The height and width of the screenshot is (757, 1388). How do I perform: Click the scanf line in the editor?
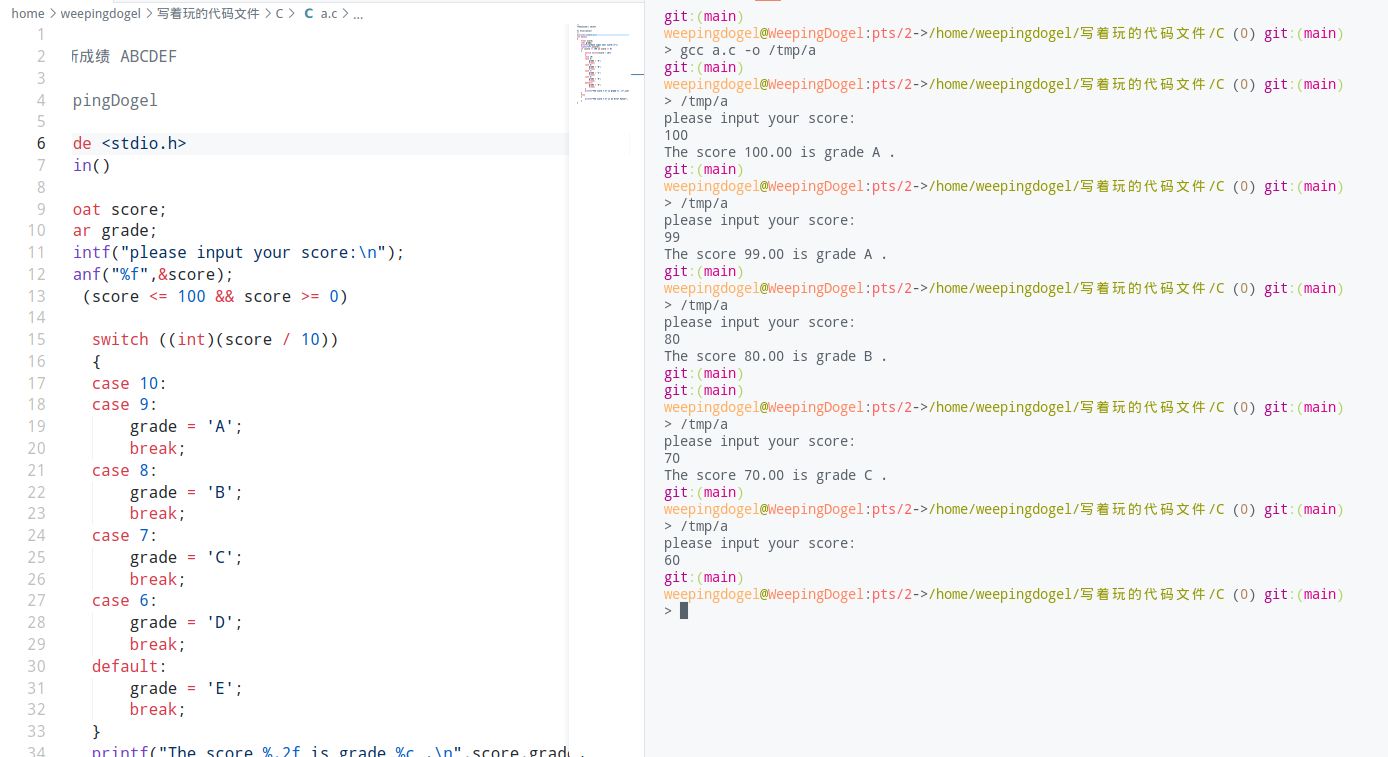tap(153, 275)
